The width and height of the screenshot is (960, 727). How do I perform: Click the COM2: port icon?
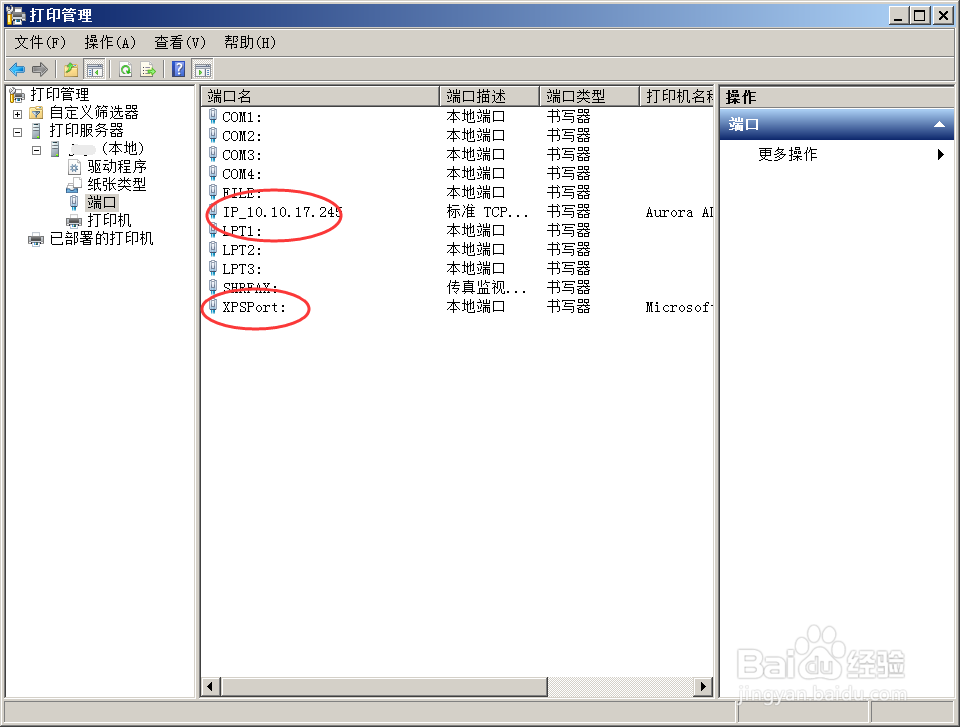(213, 135)
